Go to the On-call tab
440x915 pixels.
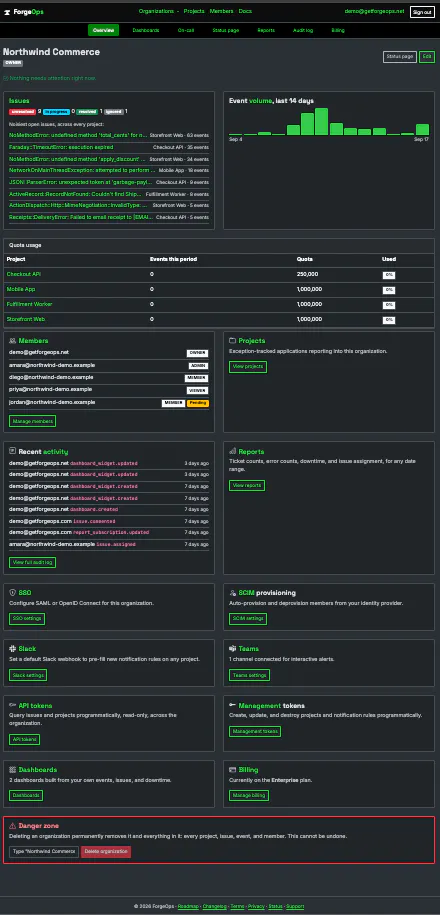pos(186,30)
